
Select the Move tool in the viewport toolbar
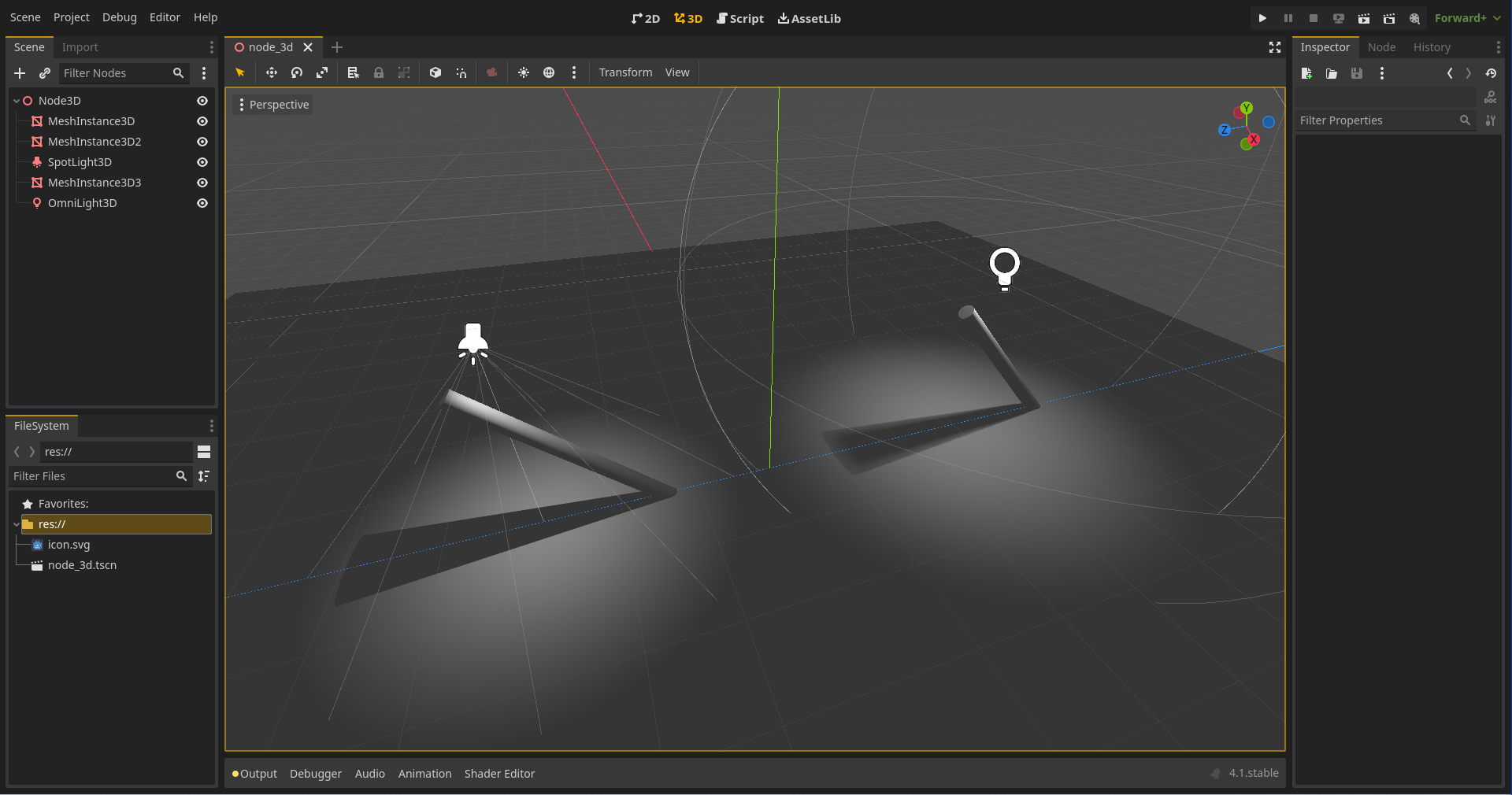coord(272,72)
